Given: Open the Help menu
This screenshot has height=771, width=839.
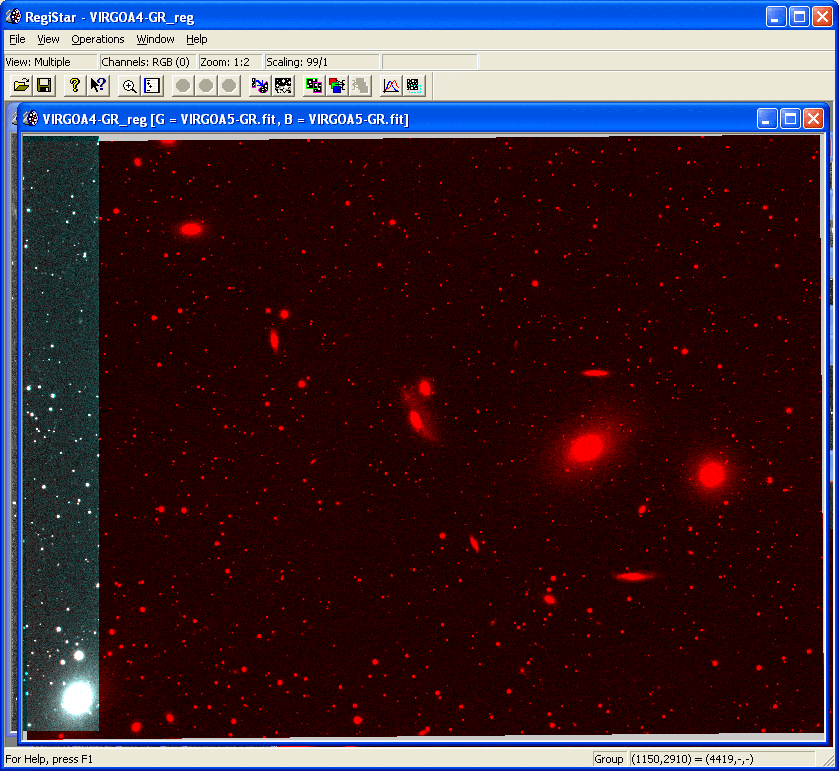Looking at the screenshot, I should pos(197,39).
